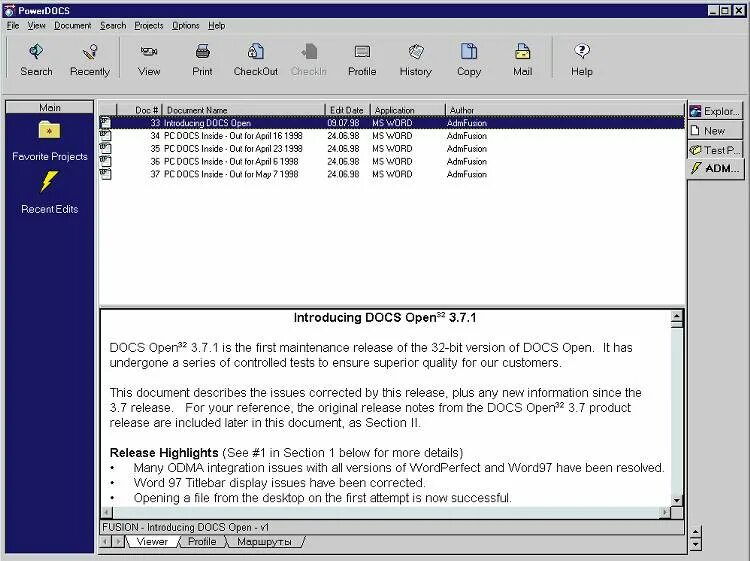Switch to the Маршруты tab
The height and width of the screenshot is (561, 750).
coord(264,542)
